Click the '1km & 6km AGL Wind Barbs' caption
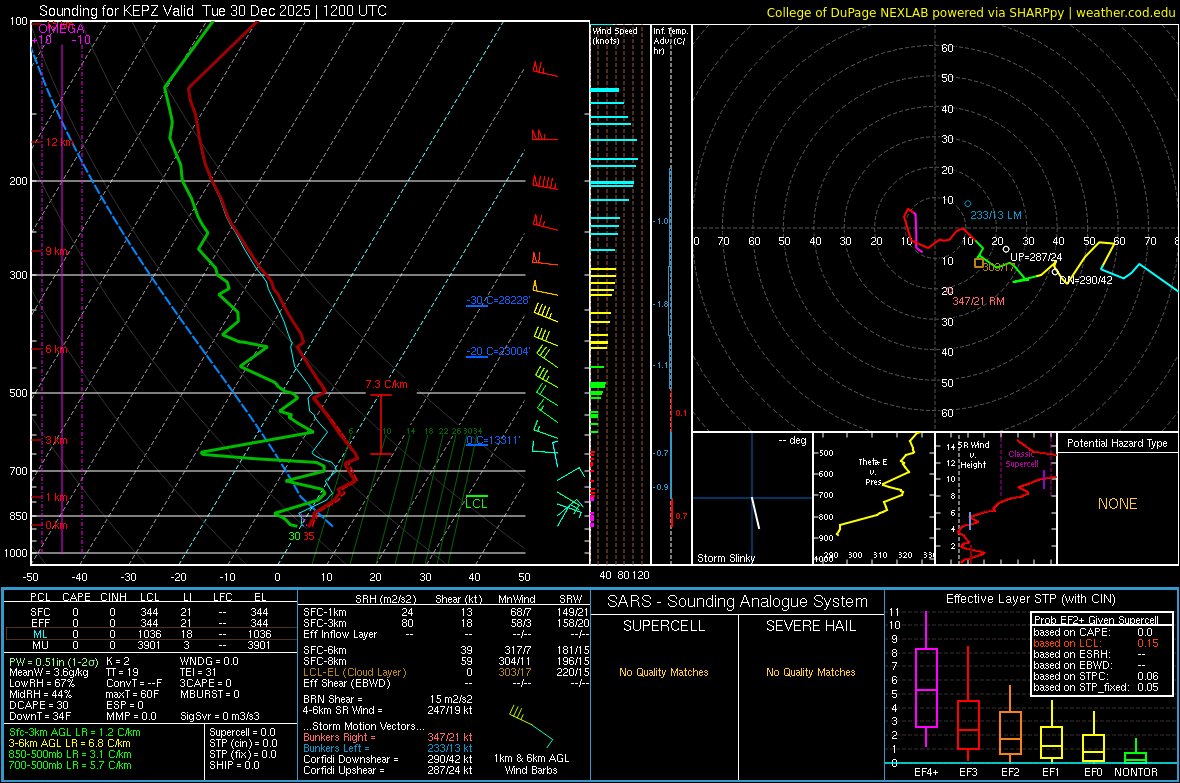The image size is (1180, 783). pos(531,764)
